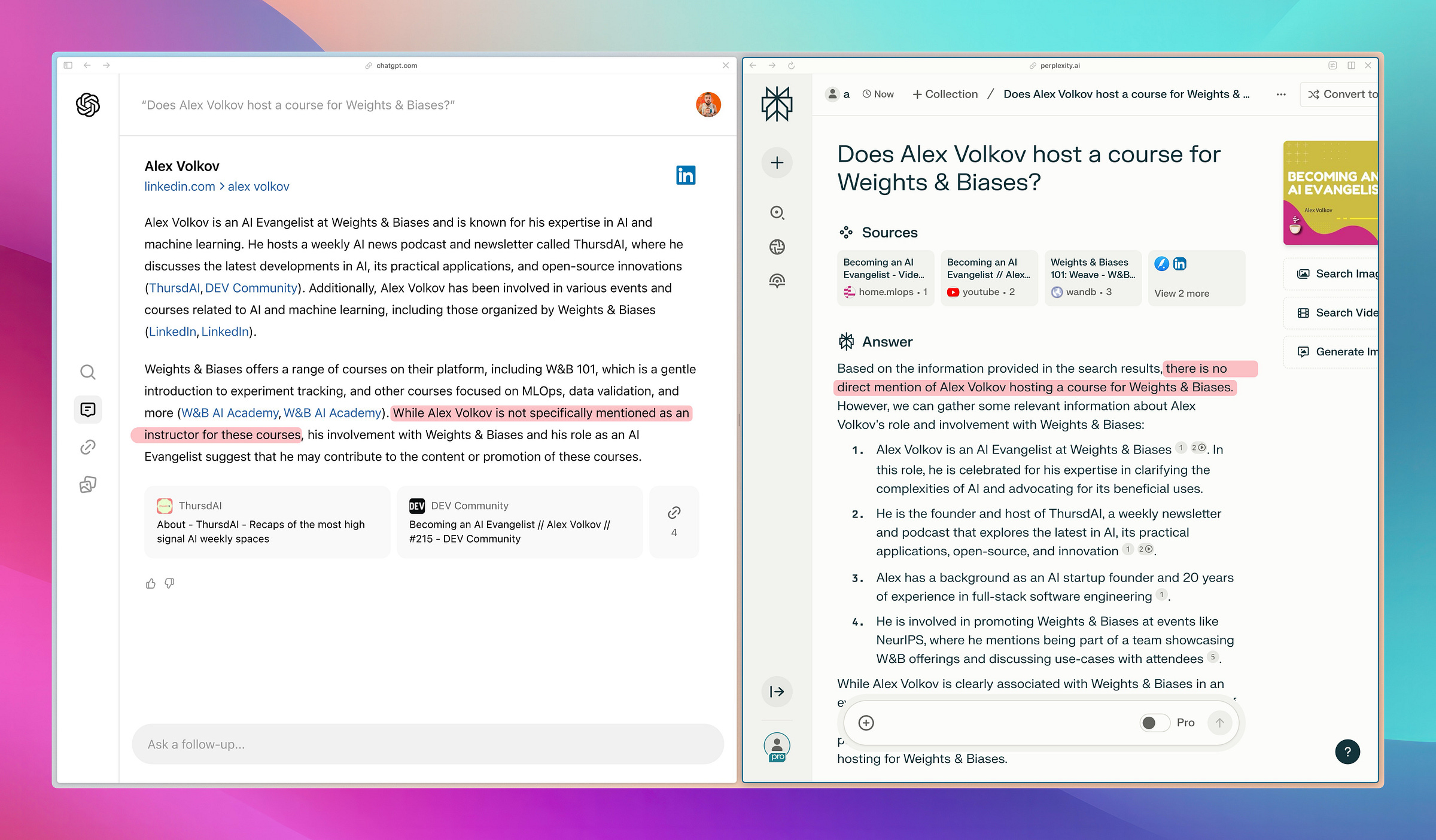Viewport: 1436px width, 840px height.
Task: Reload the Perplexity page
Action: tap(791, 65)
